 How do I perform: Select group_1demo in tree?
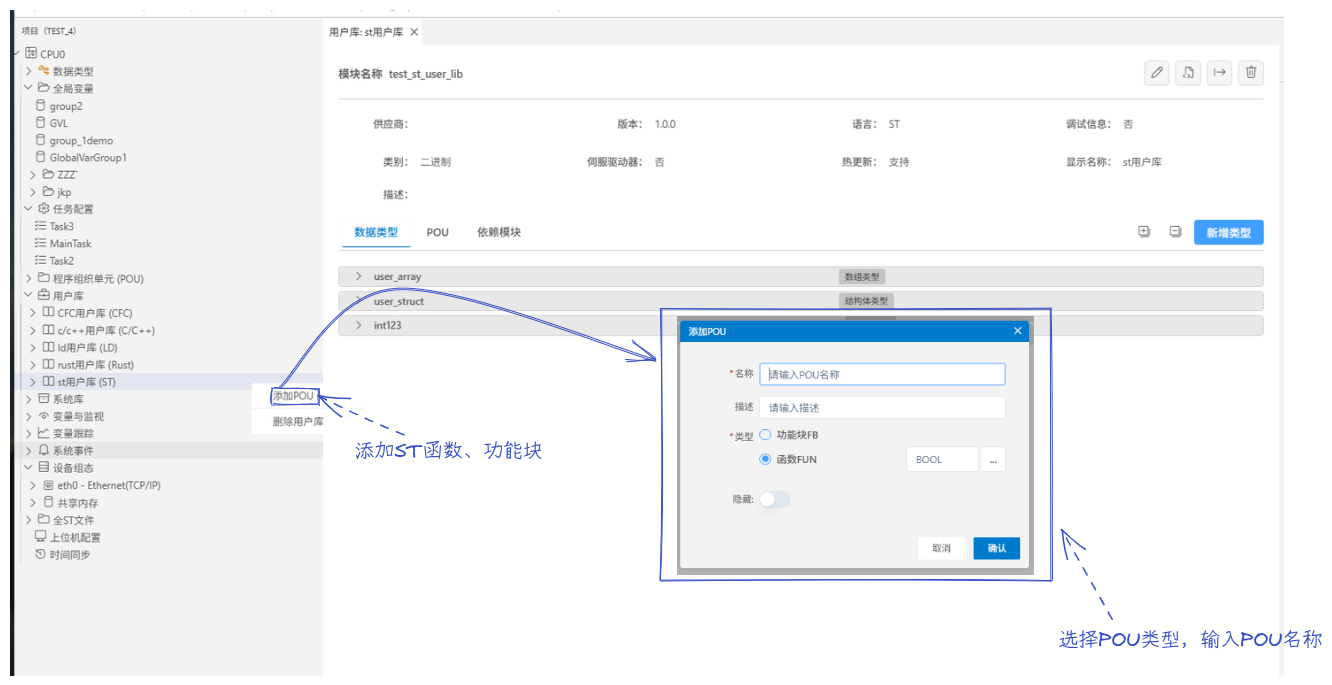[81, 140]
